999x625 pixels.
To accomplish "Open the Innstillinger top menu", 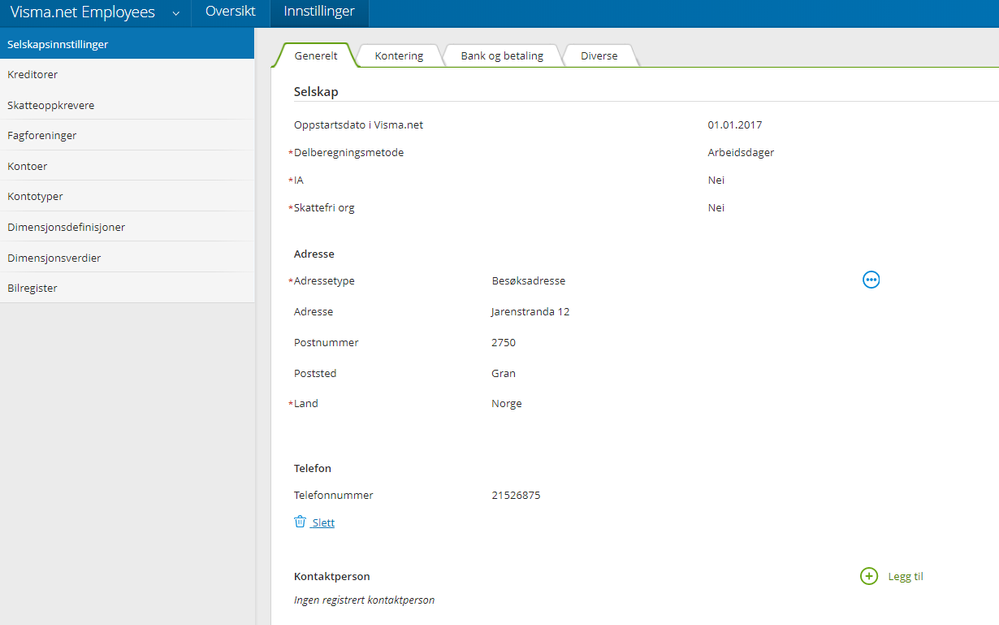I will (x=319, y=11).
